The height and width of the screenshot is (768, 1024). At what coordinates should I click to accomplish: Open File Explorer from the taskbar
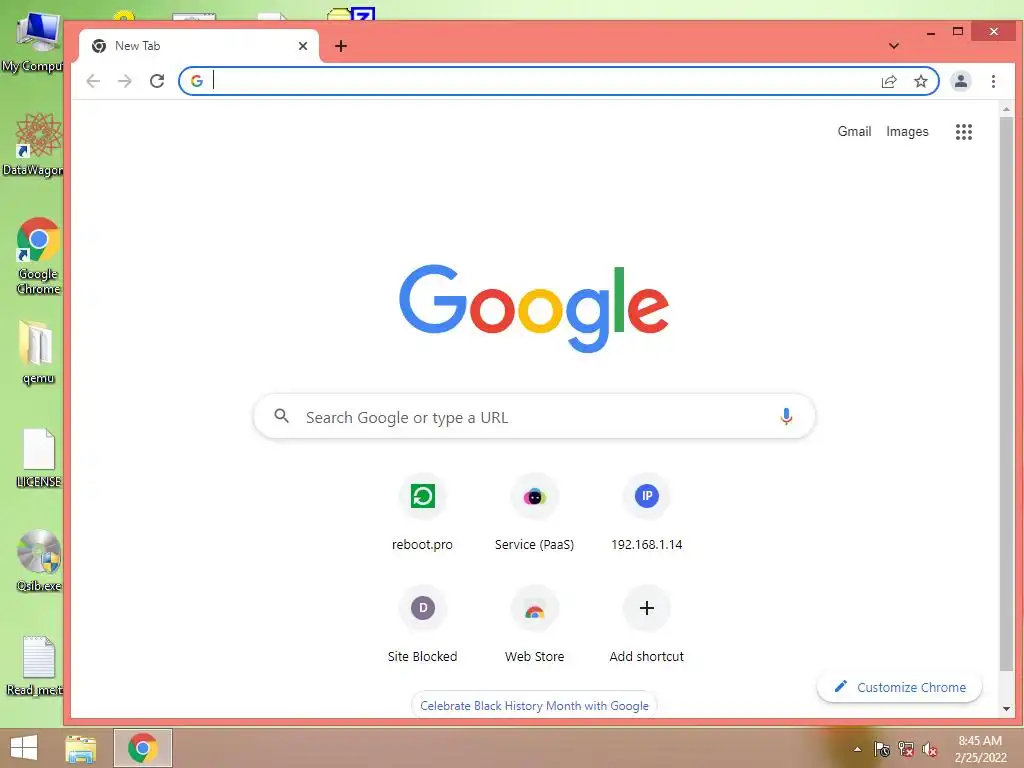pyautogui.click(x=81, y=748)
